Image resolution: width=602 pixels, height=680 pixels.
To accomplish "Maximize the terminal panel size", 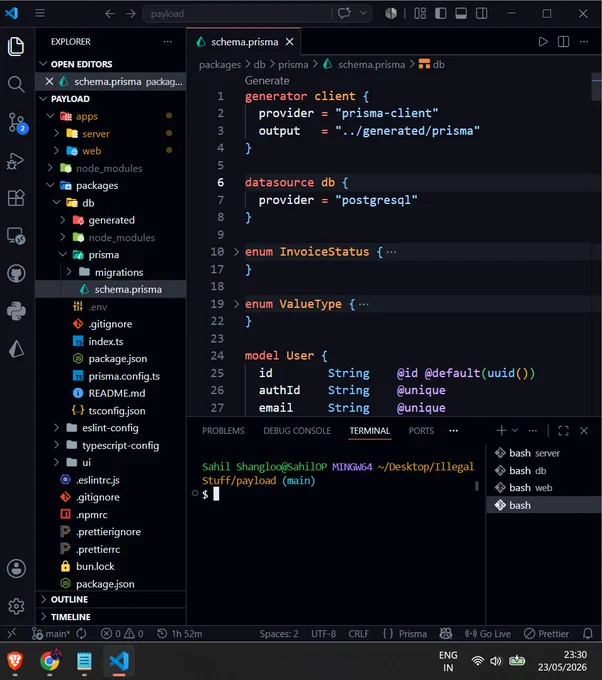I will [x=563, y=430].
